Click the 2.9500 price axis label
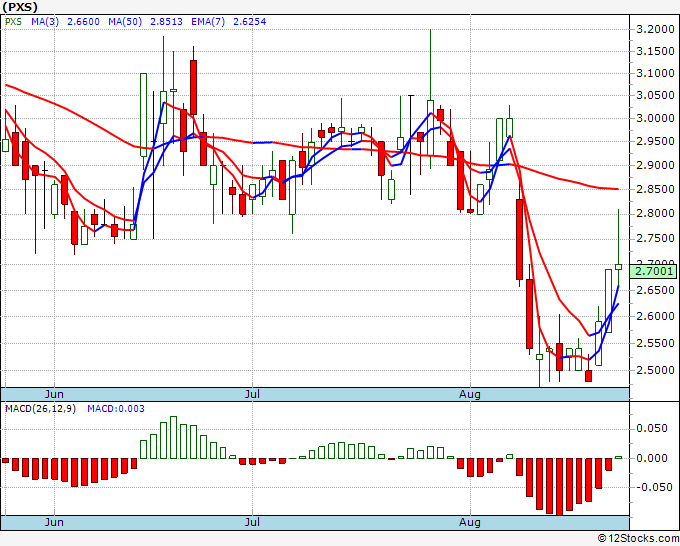680x546 pixels. point(655,141)
